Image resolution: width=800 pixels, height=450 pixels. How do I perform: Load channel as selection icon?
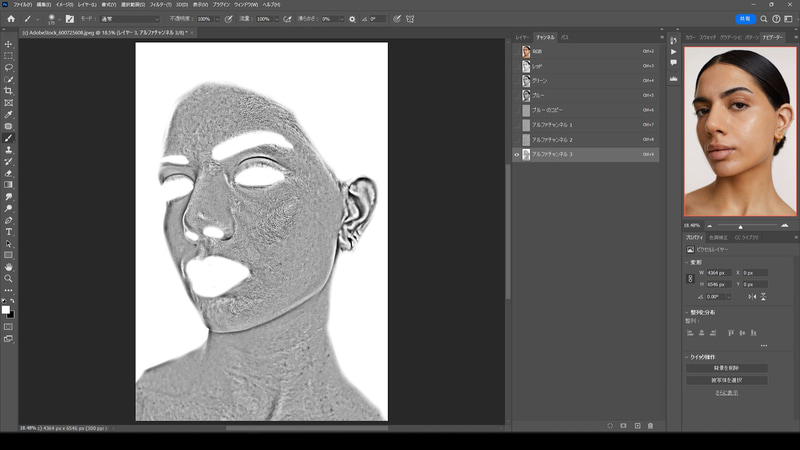point(610,426)
